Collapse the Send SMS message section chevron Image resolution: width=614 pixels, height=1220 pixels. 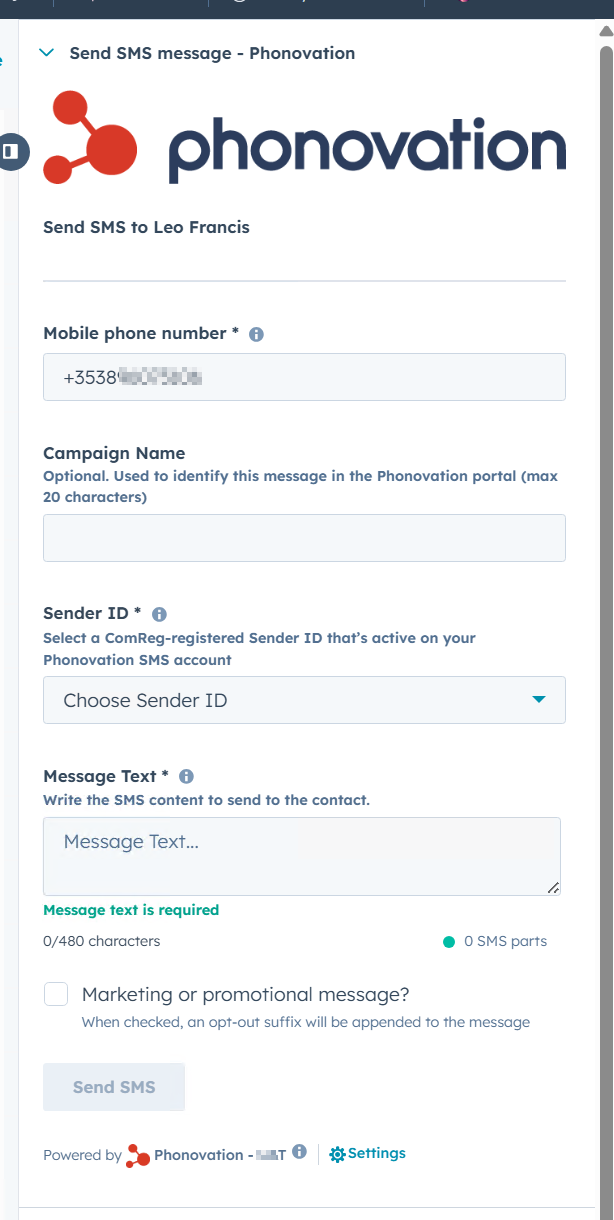click(x=46, y=54)
